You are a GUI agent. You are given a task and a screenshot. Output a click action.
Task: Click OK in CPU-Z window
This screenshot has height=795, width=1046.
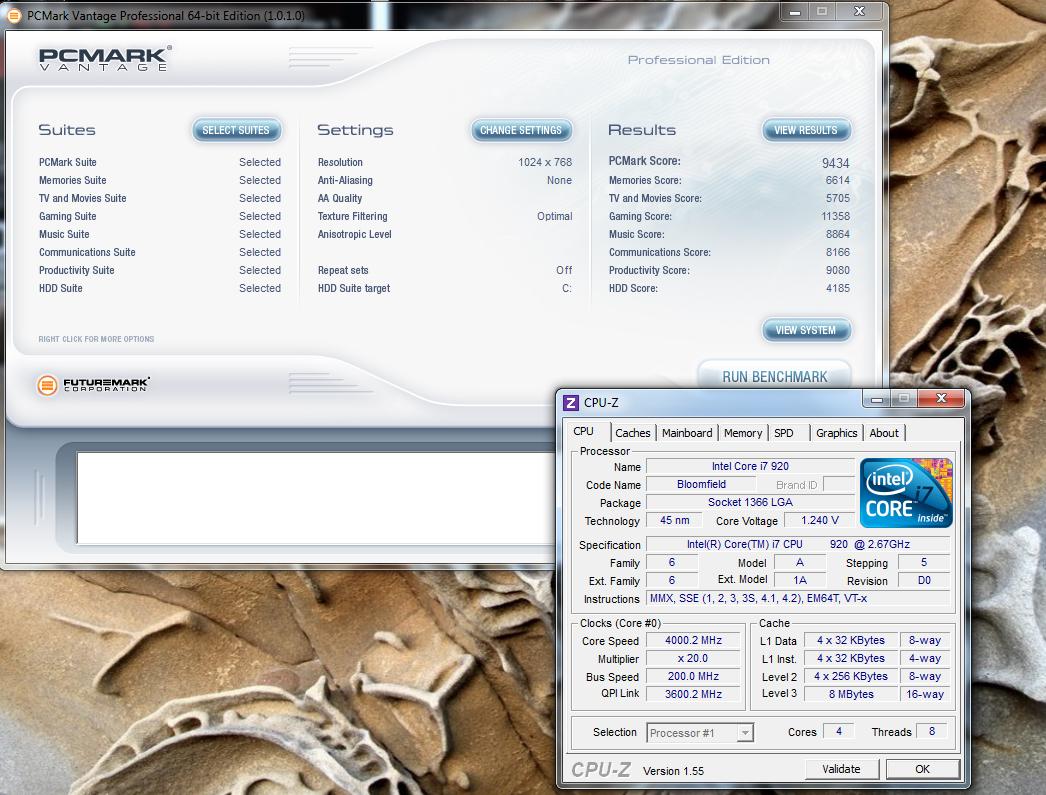(923, 769)
